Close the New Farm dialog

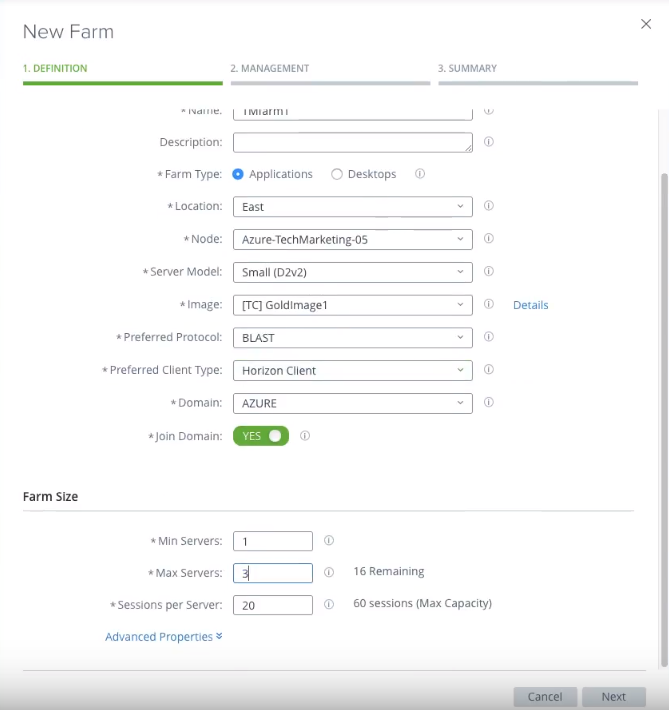point(646,24)
